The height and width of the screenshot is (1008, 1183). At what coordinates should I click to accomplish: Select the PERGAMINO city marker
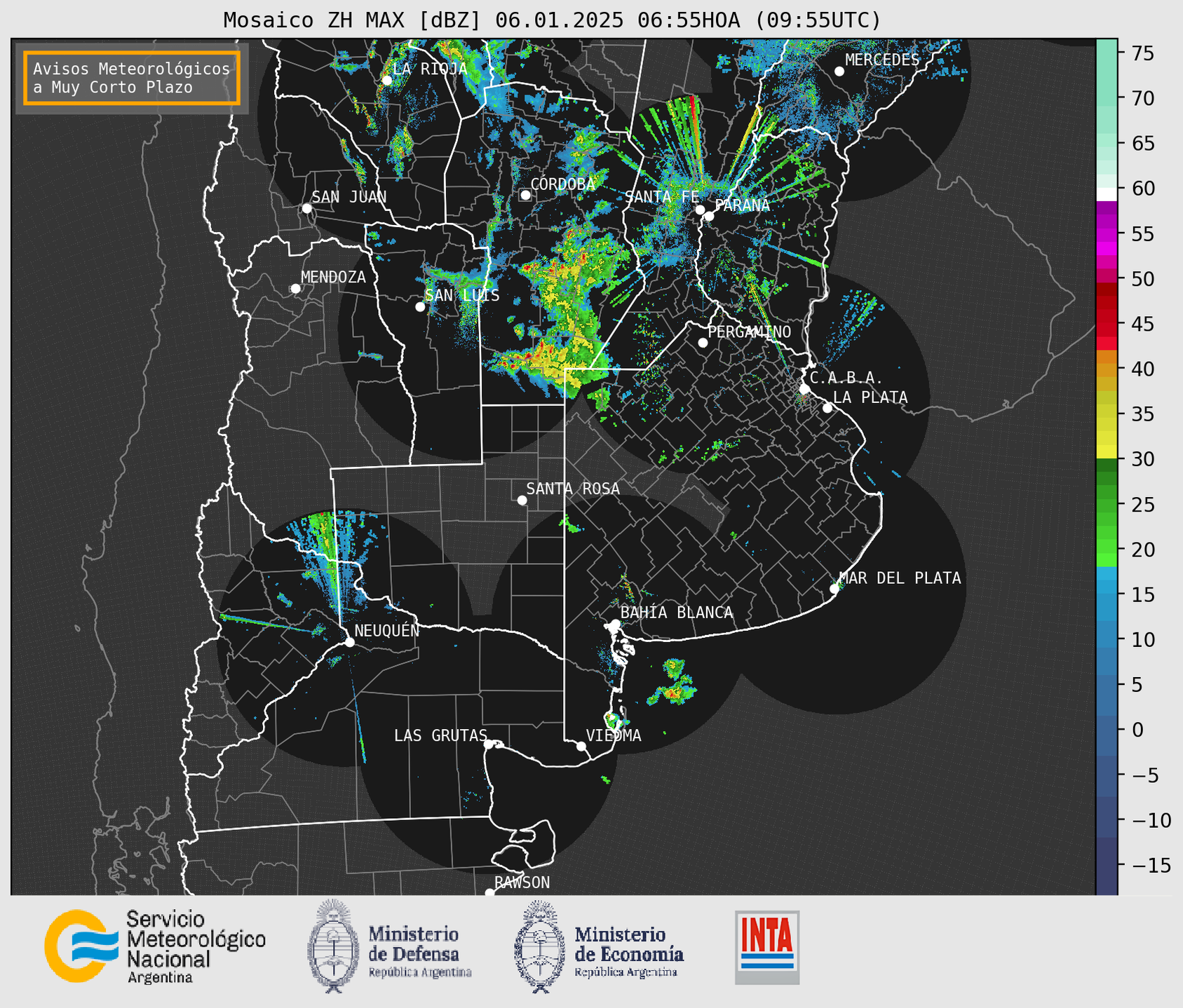click(703, 343)
